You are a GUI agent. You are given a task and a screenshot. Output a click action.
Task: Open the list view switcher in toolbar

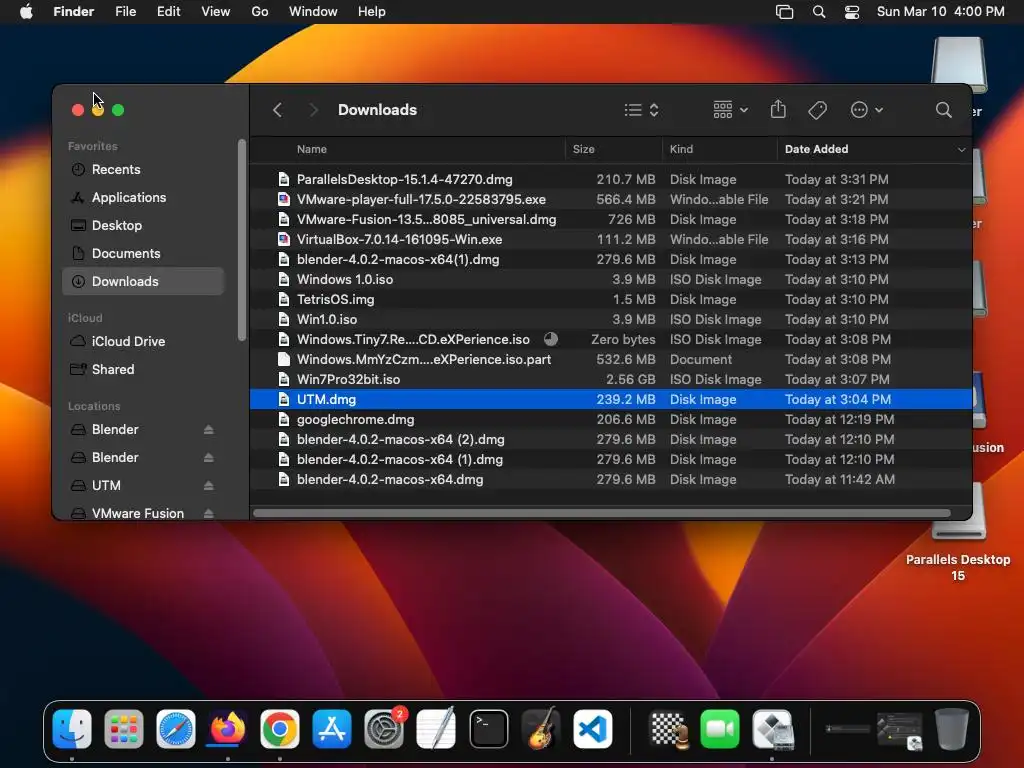(x=641, y=110)
